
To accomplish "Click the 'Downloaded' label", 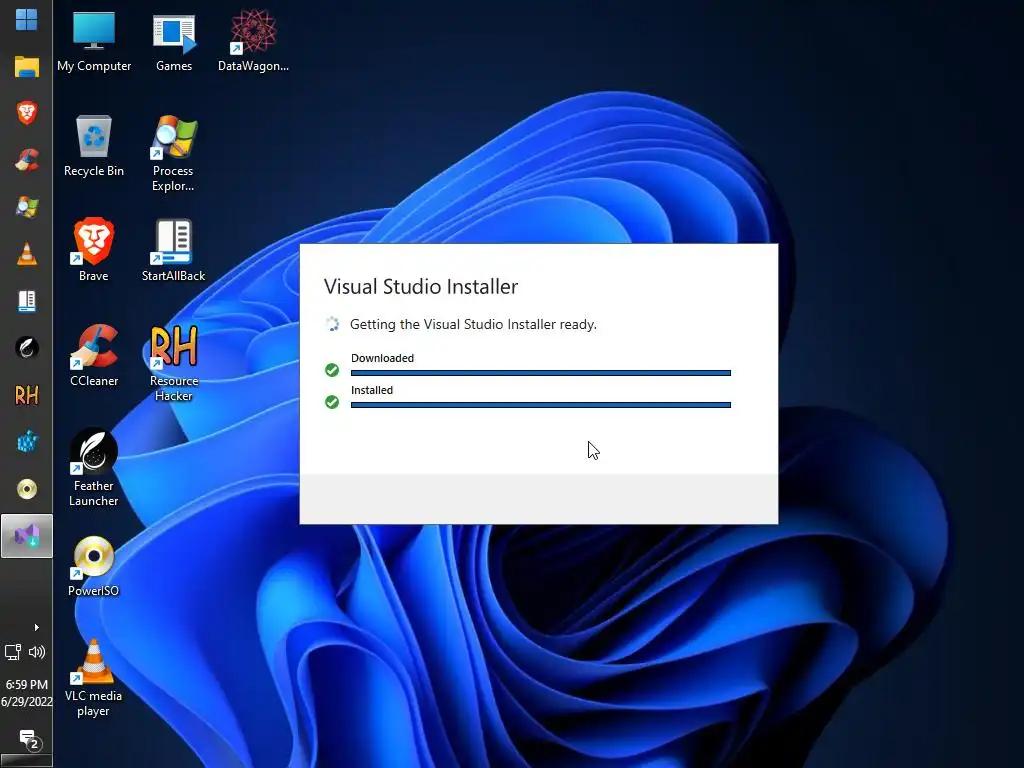I will 383,358.
